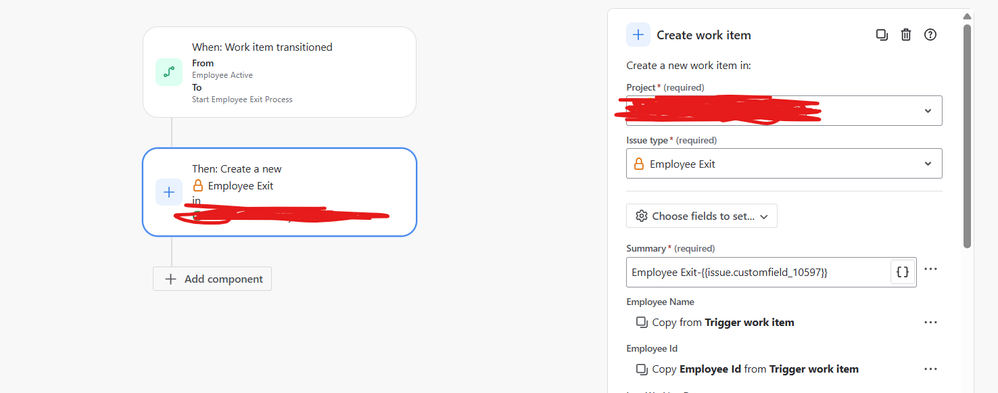Duplicate the Create work item component
The width and height of the screenshot is (998, 393).
click(882, 35)
